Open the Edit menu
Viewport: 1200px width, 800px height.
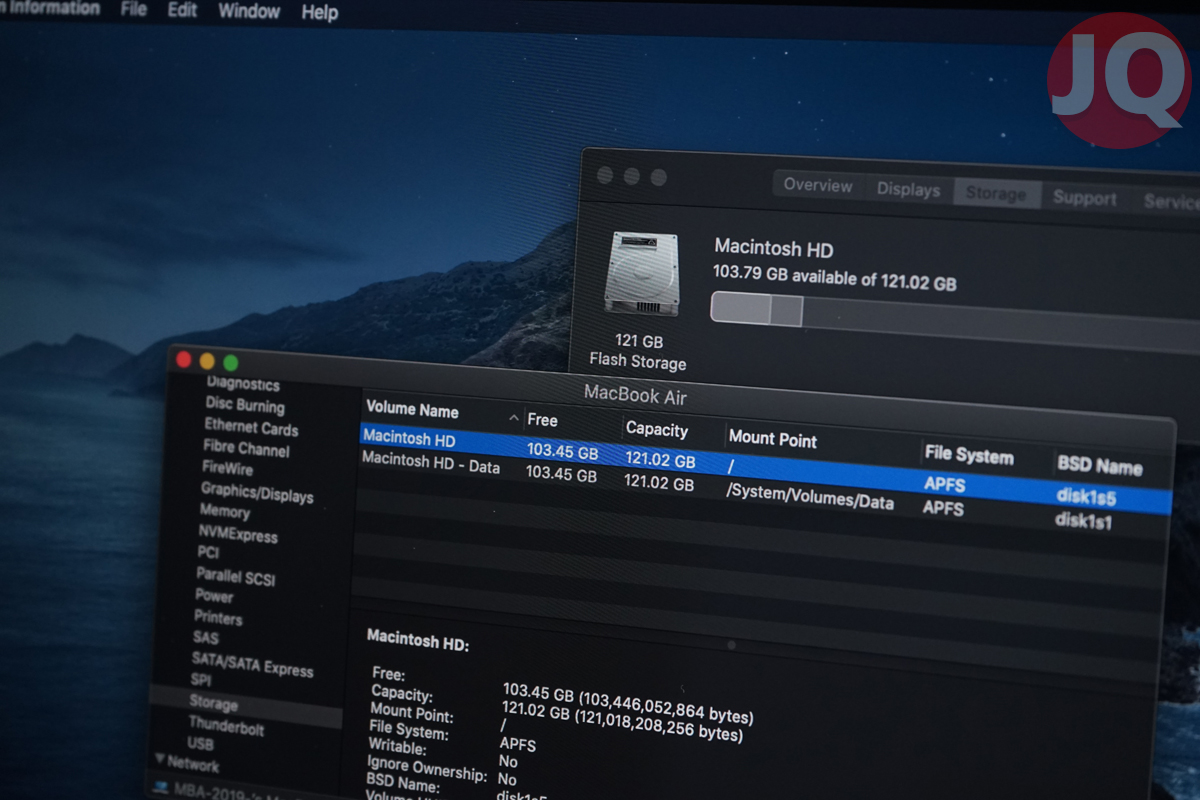182,10
